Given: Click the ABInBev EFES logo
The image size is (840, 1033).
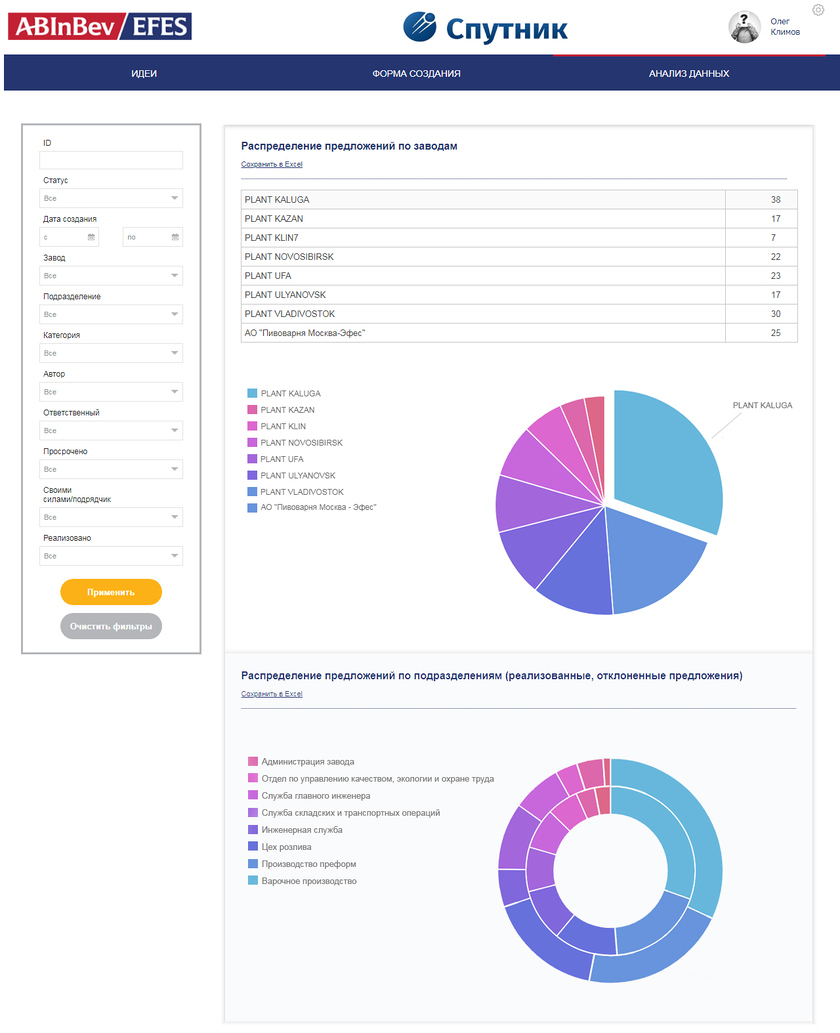Looking at the screenshot, I should [x=100, y=26].
